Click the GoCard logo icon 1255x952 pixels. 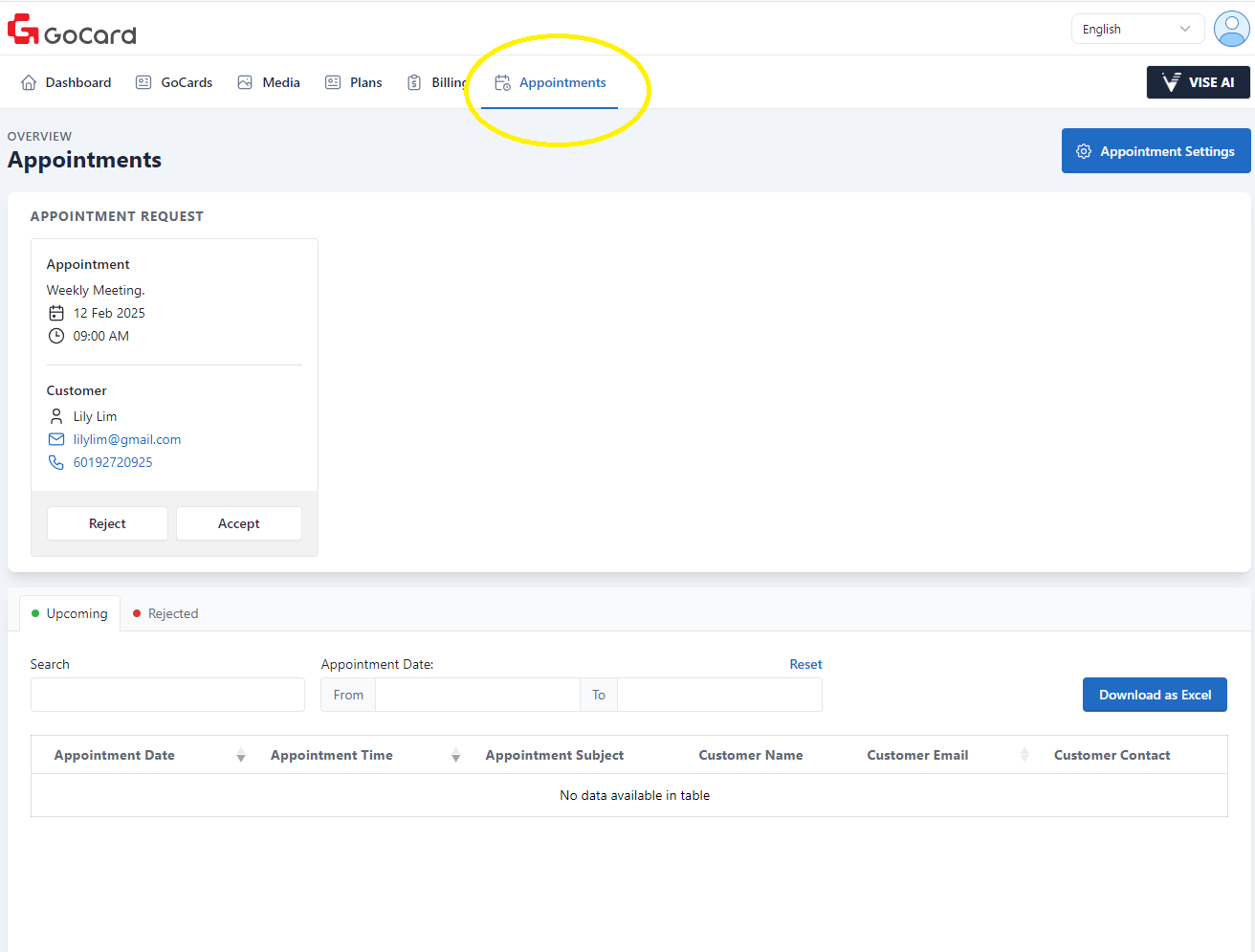click(x=23, y=30)
